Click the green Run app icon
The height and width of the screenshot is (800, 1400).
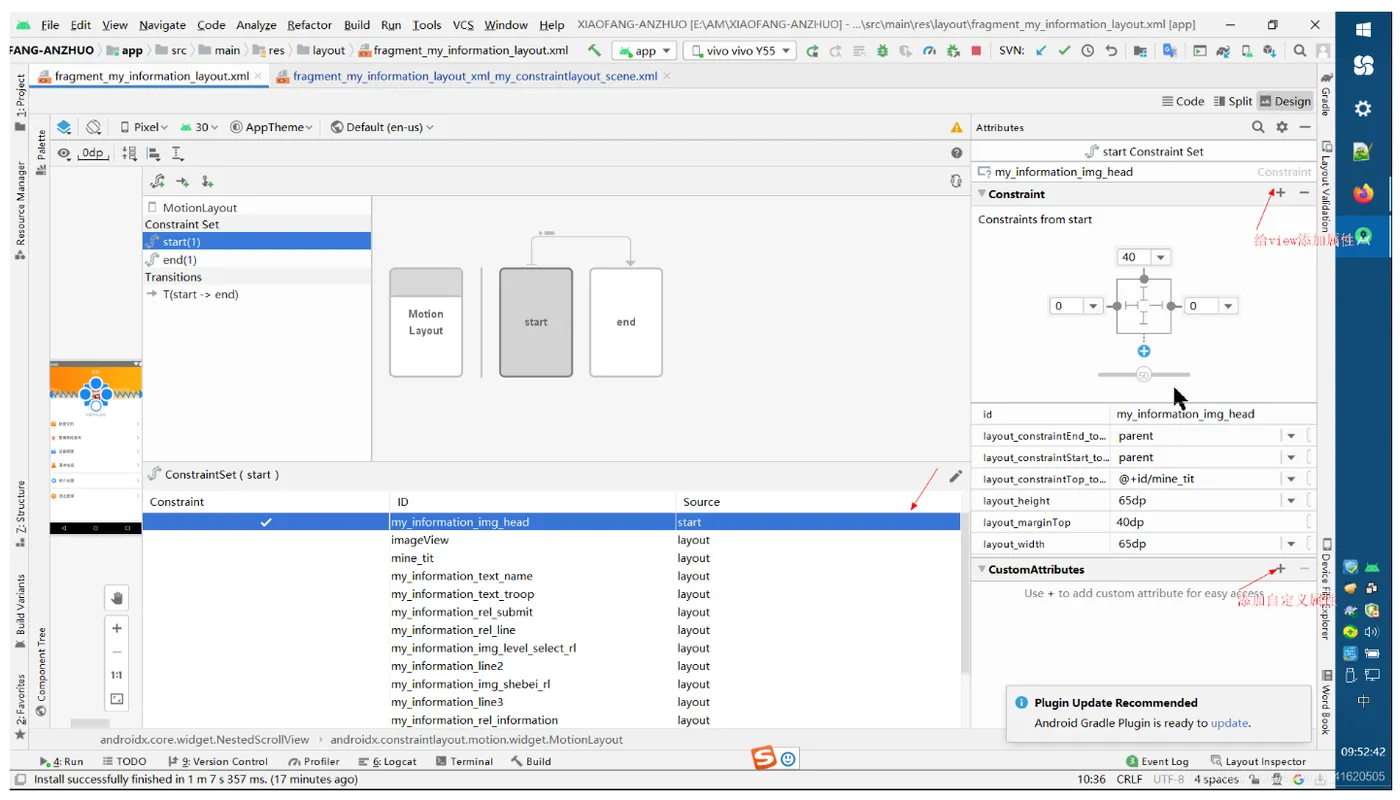[812, 50]
